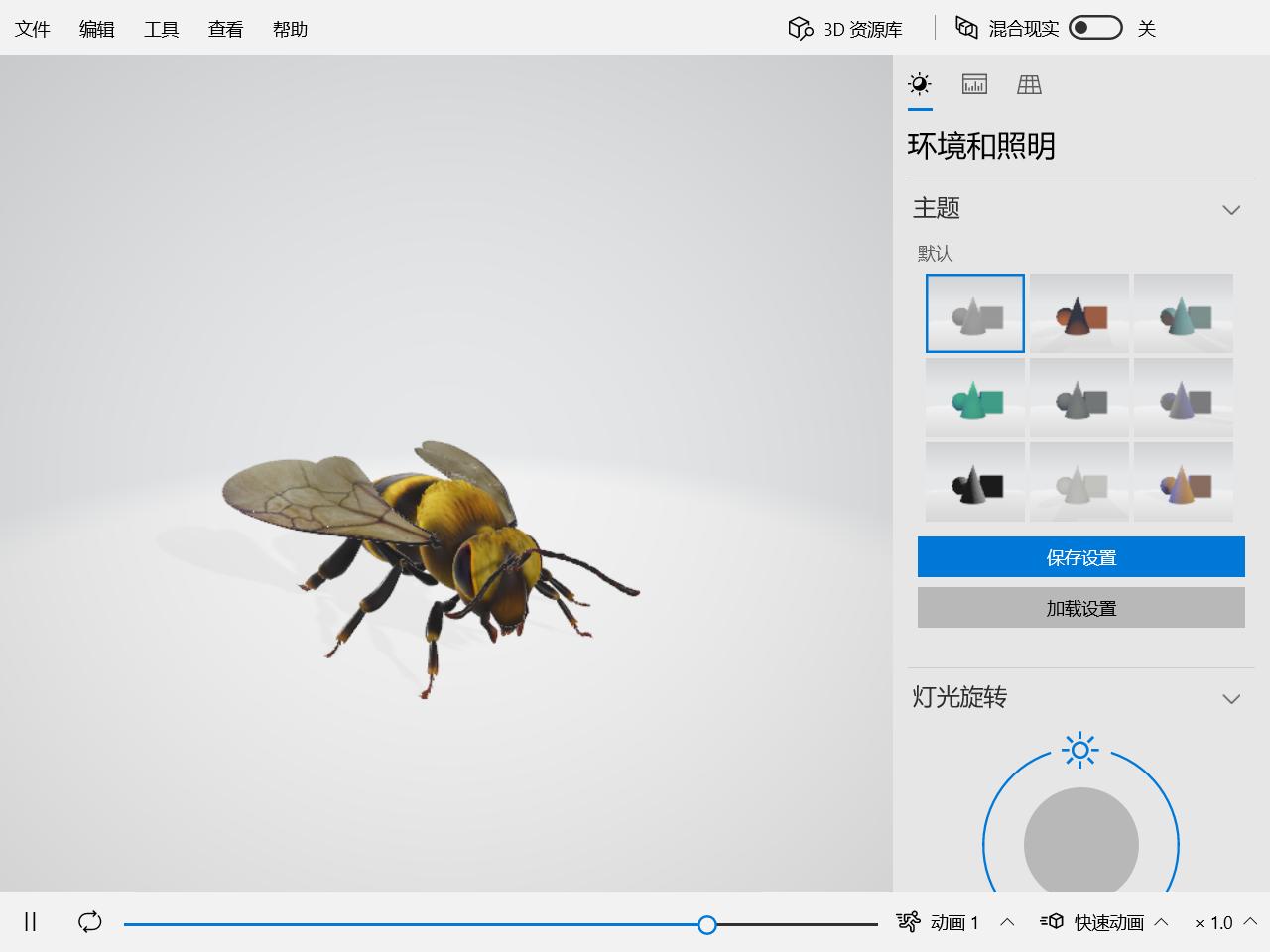Open the grid and view settings icon
This screenshot has height=952, width=1270.
[1029, 84]
